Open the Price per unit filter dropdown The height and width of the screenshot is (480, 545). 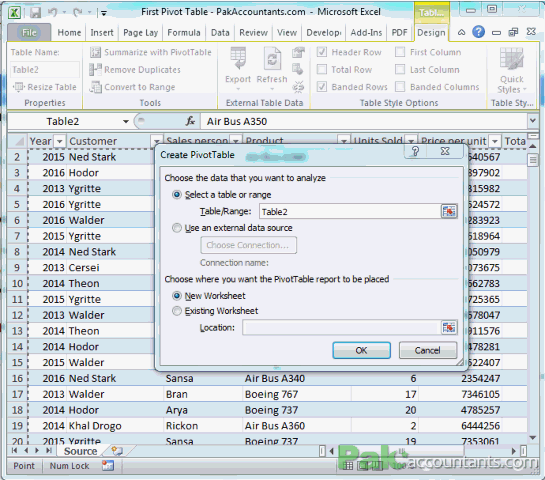coord(495,141)
